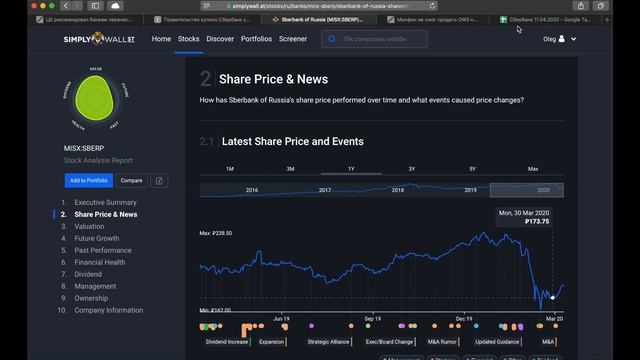Click the PDF export icon beside Compare
Image resolution: width=640 pixels, height=360 pixels.
coord(159,180)
